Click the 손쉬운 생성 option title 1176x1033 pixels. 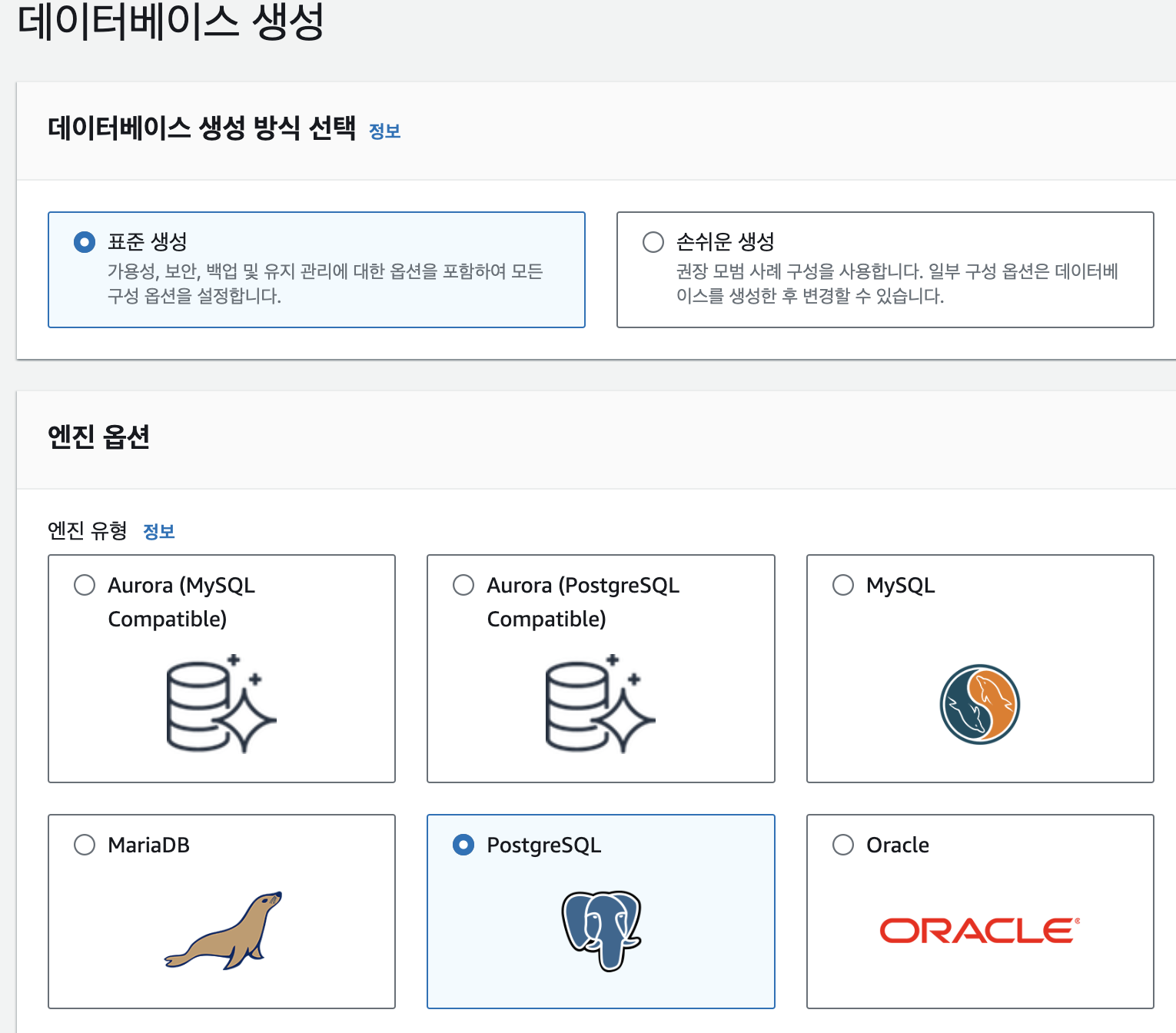point(726,242)
